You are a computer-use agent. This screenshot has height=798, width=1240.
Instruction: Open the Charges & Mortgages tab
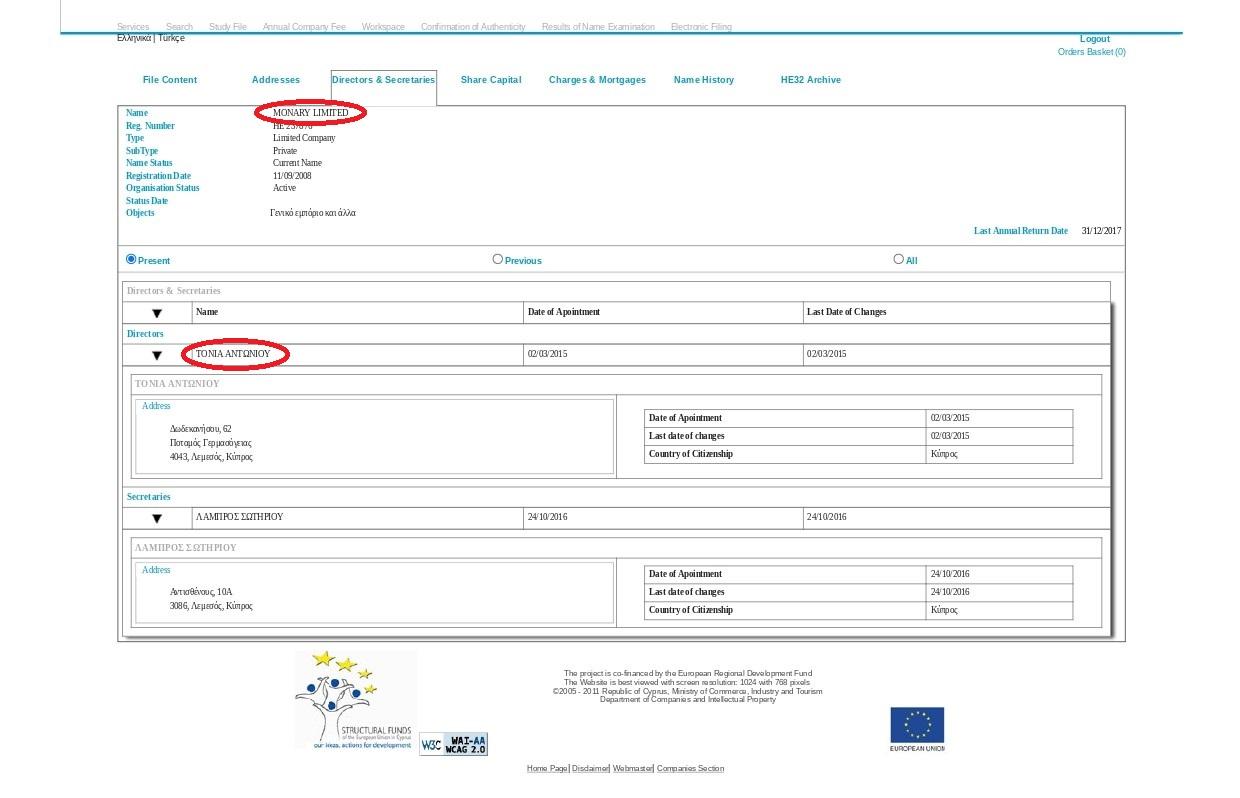pyautogui.click(x=597, y=80)
